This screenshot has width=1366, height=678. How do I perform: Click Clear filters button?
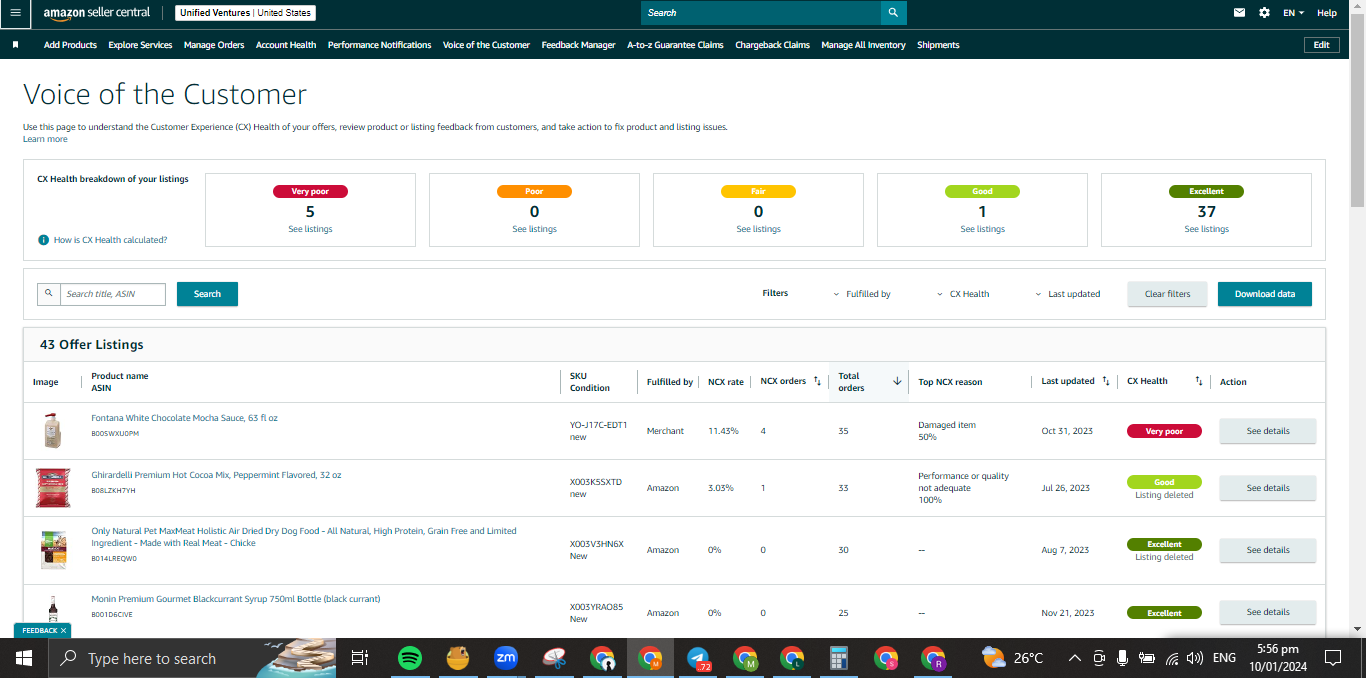point(1168,294)
